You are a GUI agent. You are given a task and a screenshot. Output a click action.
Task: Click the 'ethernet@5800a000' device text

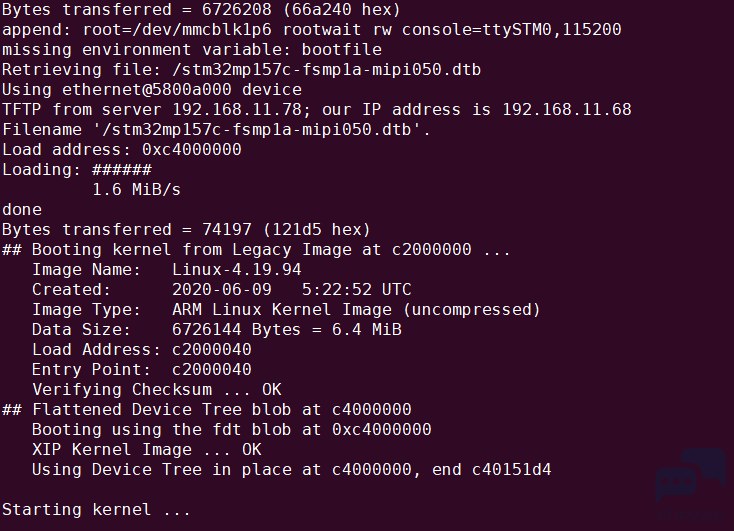coord(147,89)
